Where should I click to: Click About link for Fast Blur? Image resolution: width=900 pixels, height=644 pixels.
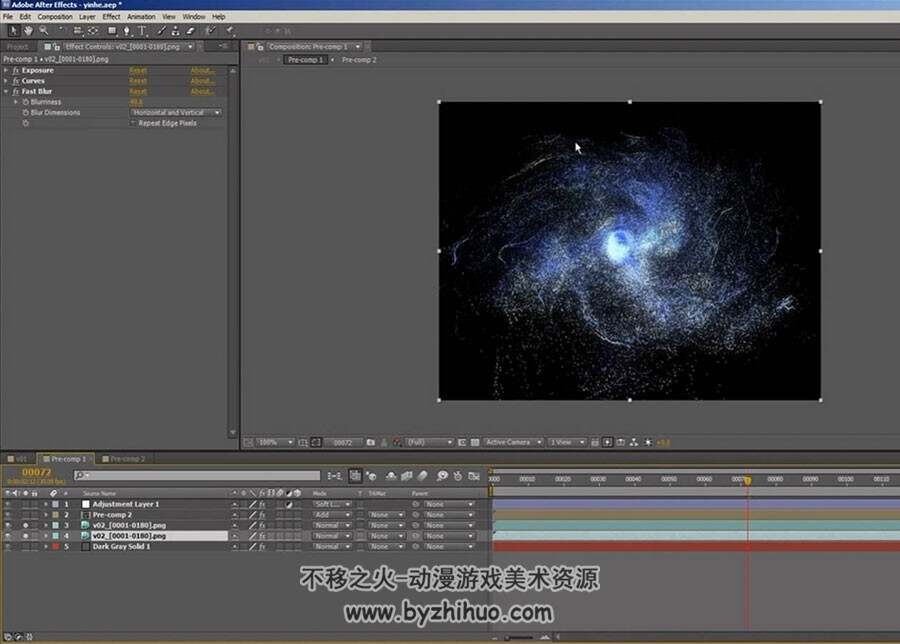tap(202, 91)
